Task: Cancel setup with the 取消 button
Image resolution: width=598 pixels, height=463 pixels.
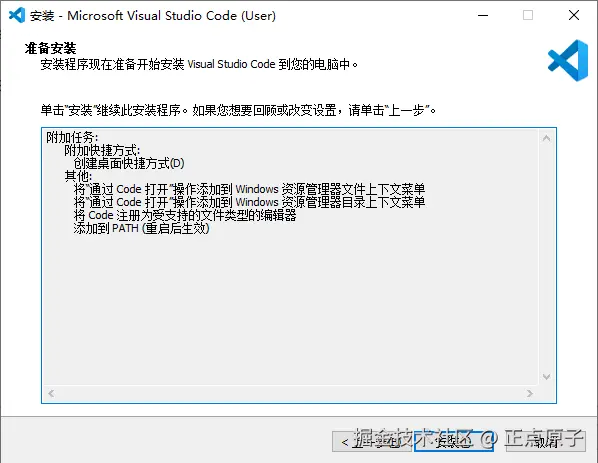Action: (x=545, y=442)
